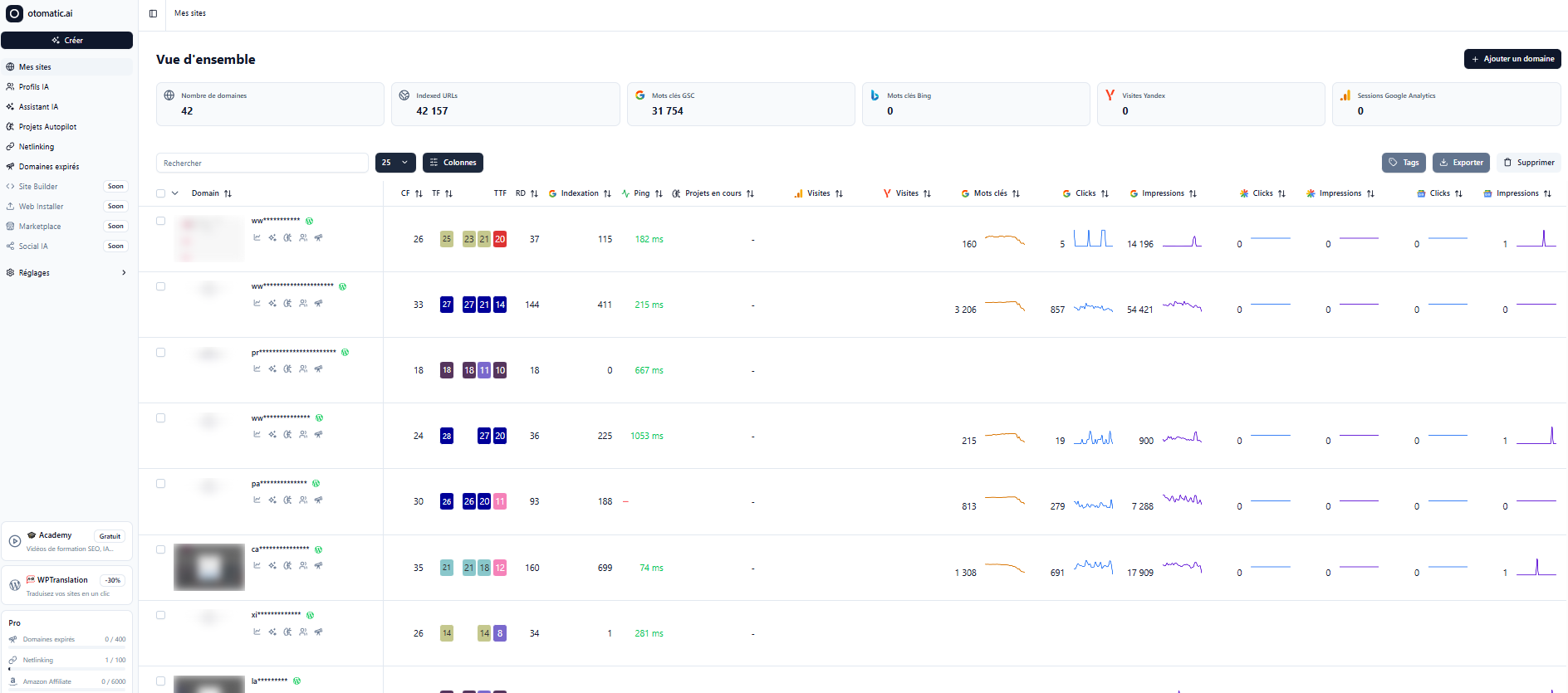Select the second domain row checkbox

(x=161, y=286)
